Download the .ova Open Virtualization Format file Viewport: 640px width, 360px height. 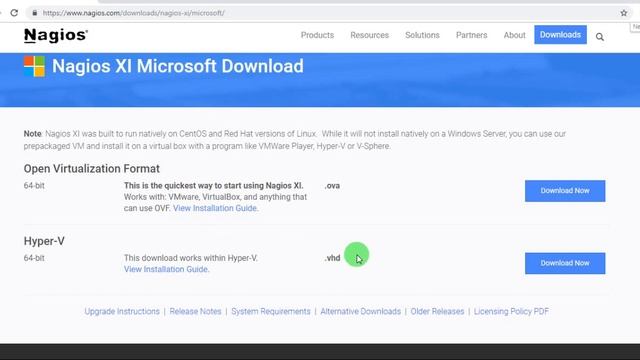click(565, 191)
